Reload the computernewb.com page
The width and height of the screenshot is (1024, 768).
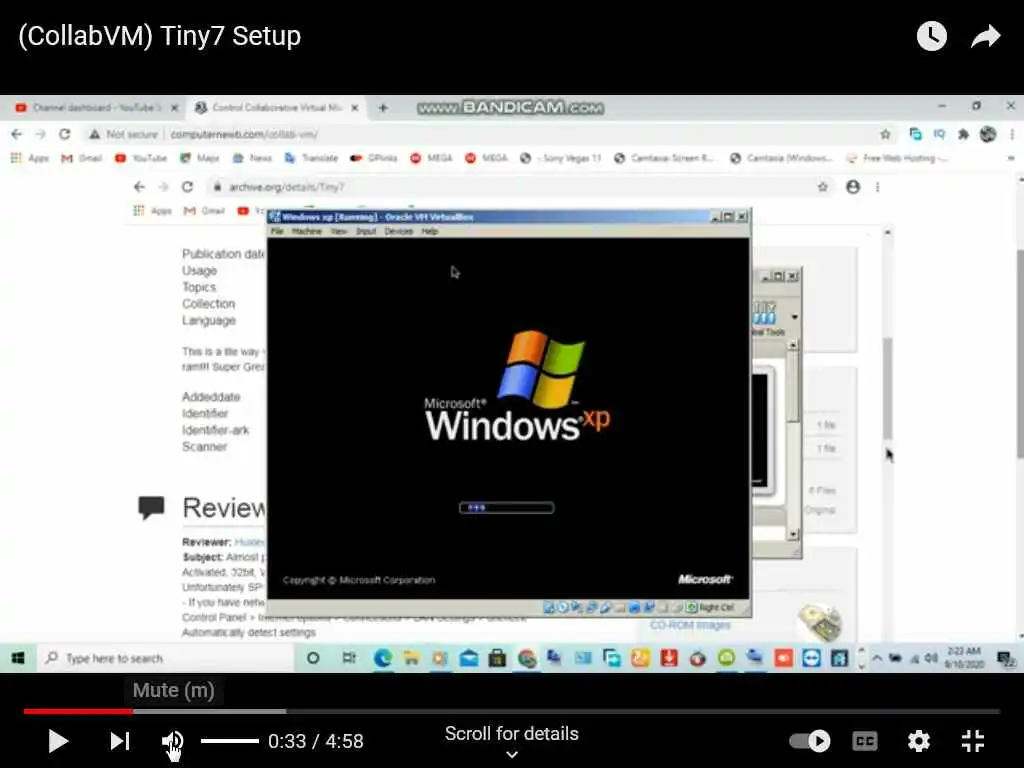point(64,134)
